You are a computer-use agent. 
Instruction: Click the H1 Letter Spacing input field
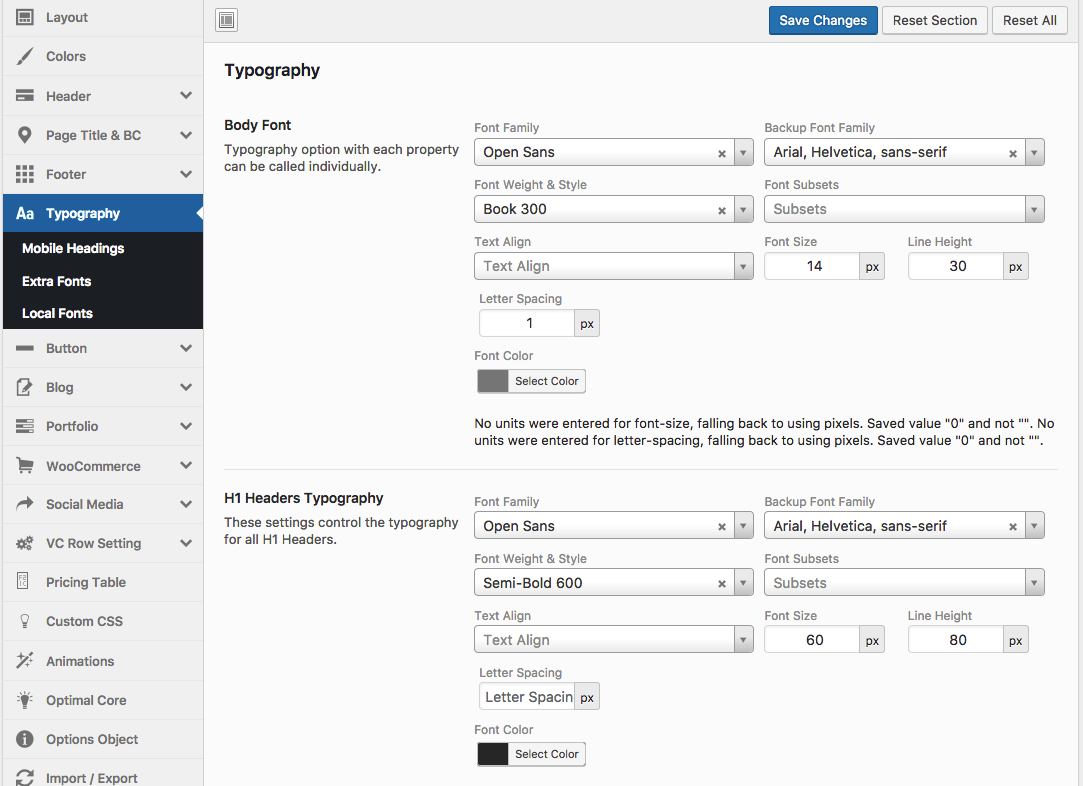click(527, 697)
